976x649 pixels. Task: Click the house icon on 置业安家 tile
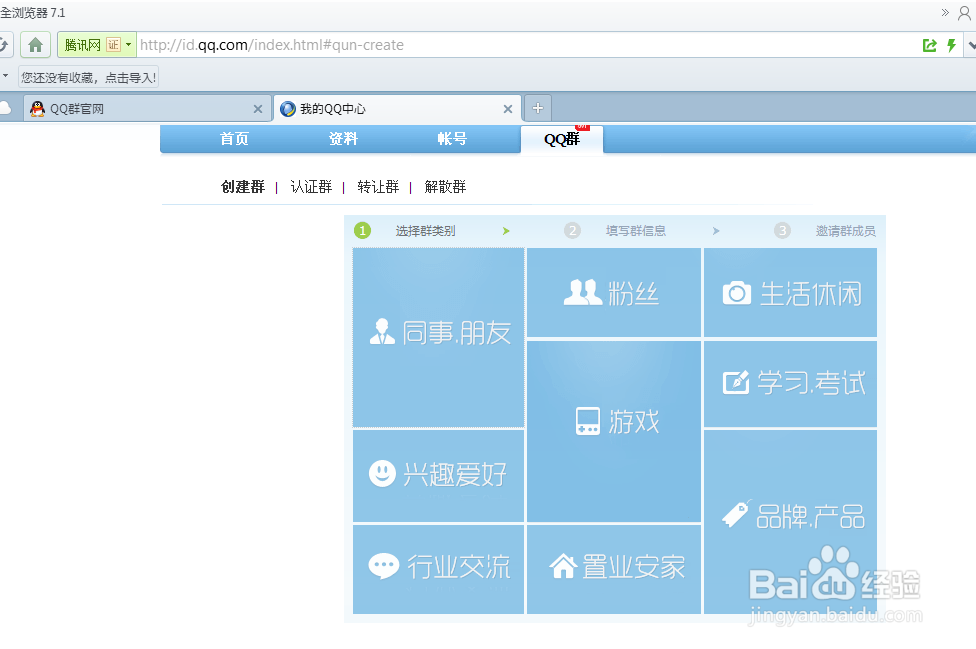563,566
